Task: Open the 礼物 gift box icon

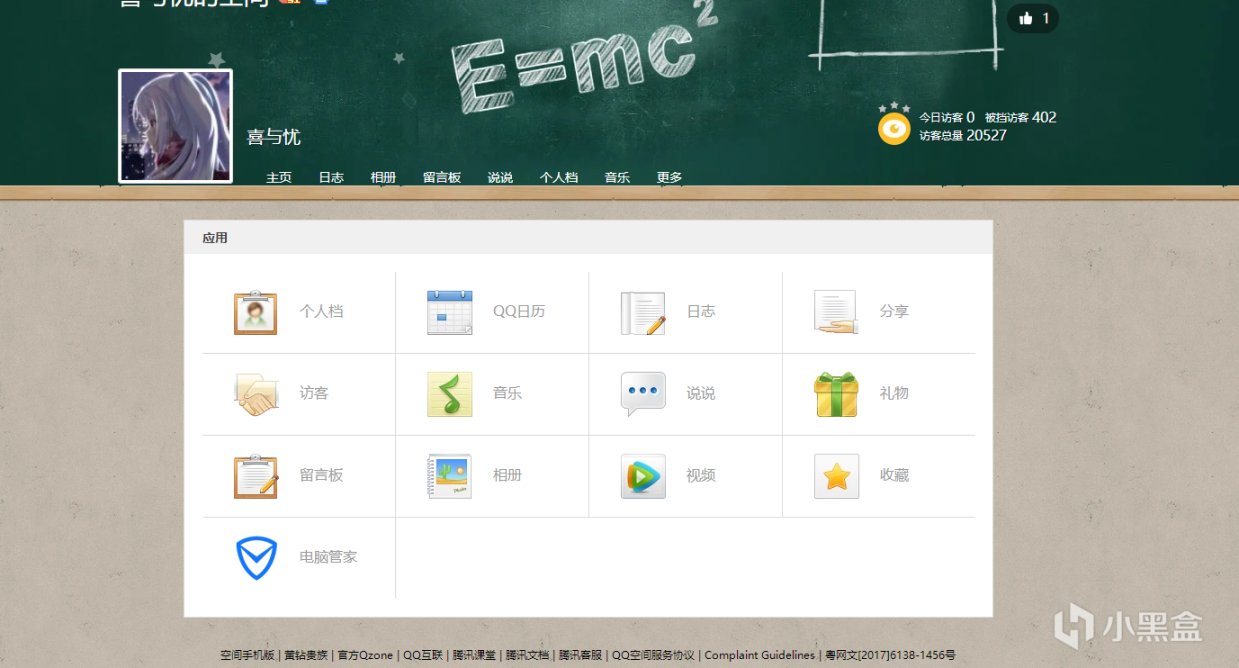Action: pyautogui.click(x=836, y=394)
